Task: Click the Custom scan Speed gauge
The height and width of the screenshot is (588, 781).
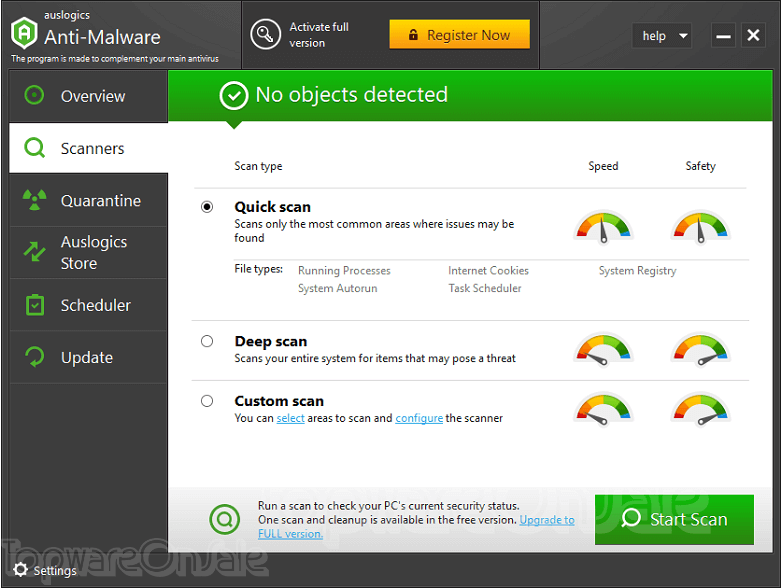Action: point(603,409)
